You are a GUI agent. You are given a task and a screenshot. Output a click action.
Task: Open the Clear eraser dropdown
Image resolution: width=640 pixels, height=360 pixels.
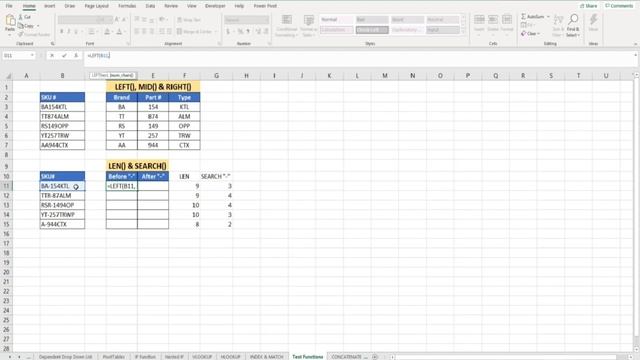530,33
